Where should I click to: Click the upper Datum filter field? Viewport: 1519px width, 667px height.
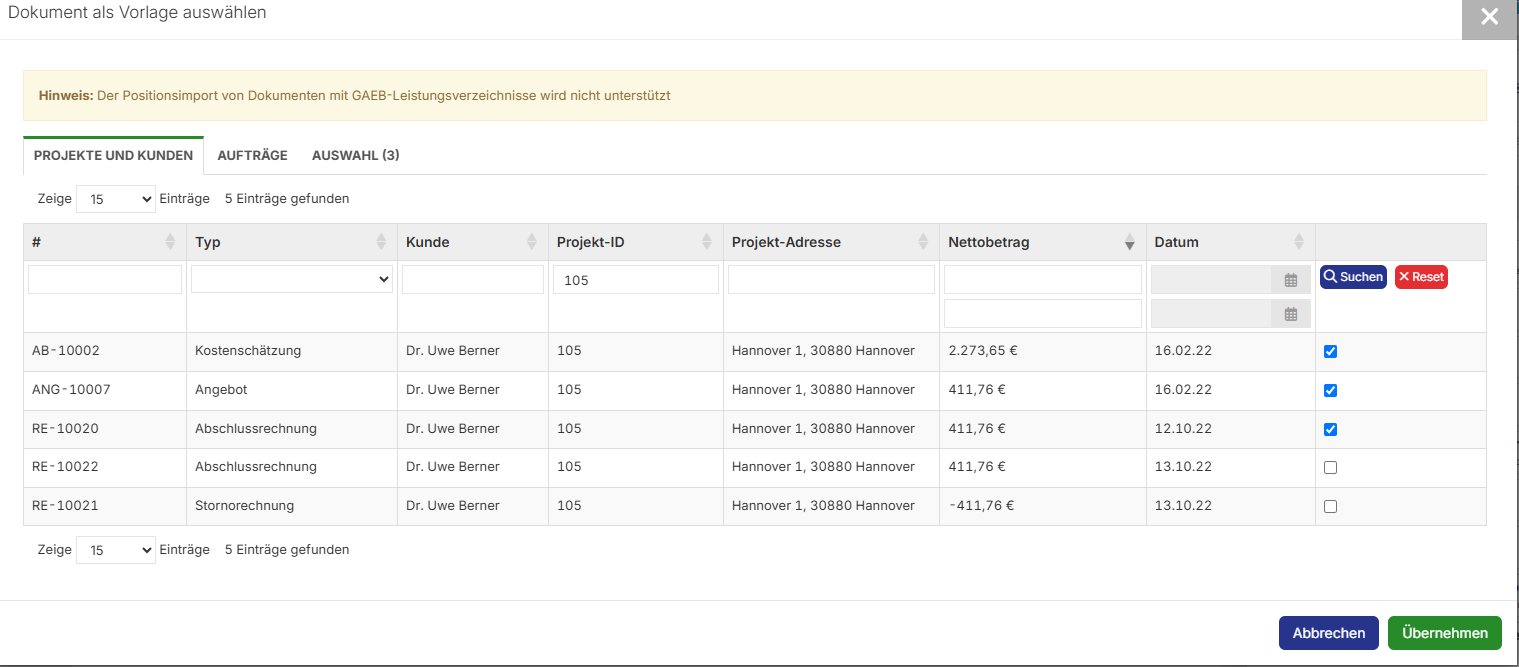[x=1211, y=280]
